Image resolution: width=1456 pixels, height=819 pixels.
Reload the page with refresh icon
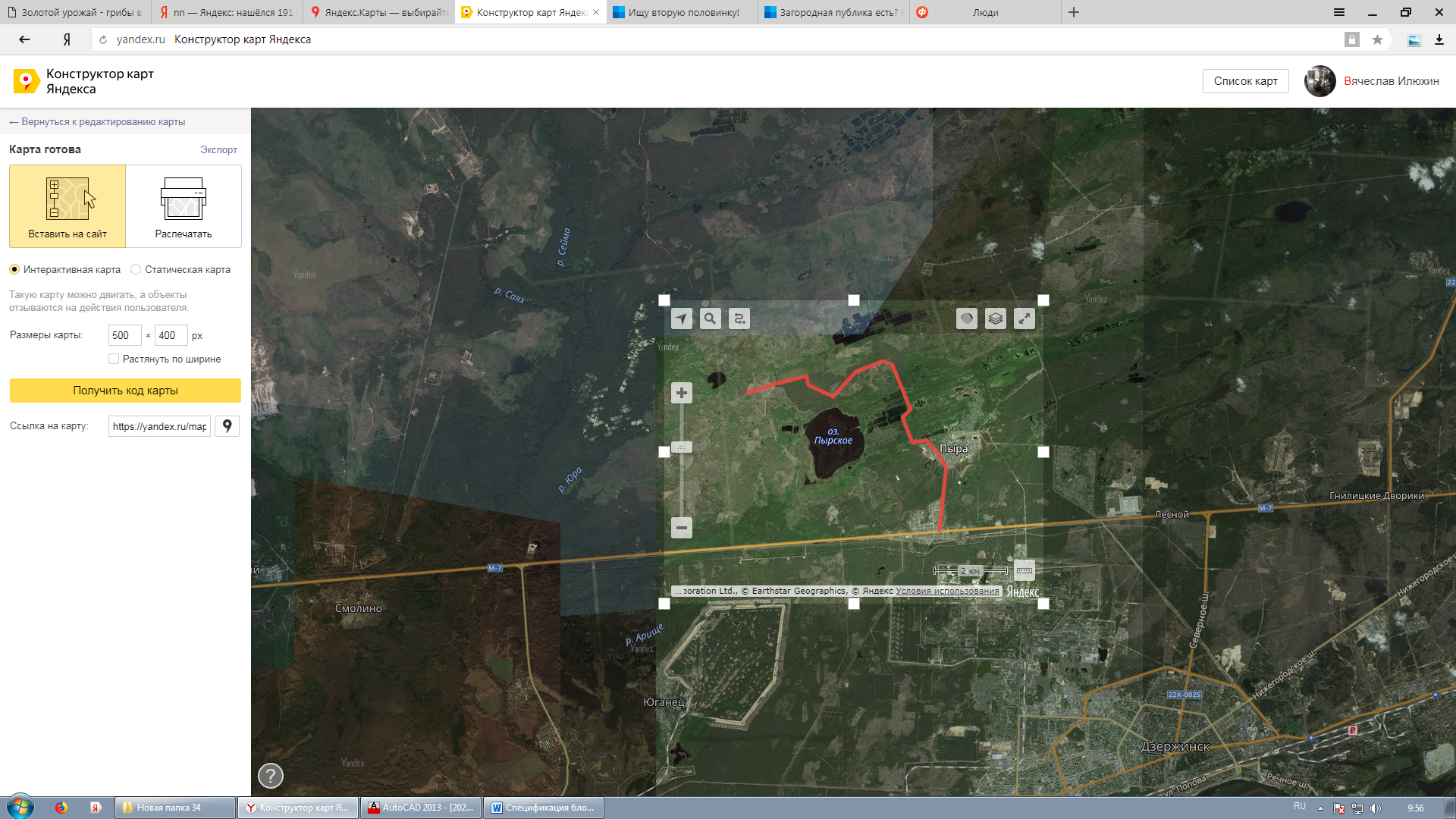point(103,39)
